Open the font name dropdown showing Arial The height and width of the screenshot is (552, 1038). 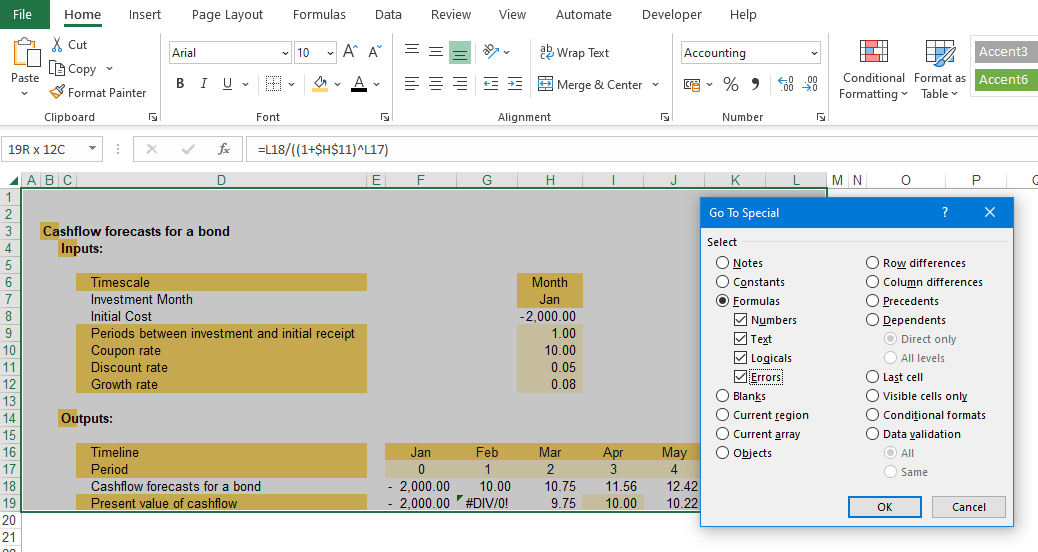pyautogui.click(x=285, y=53)
